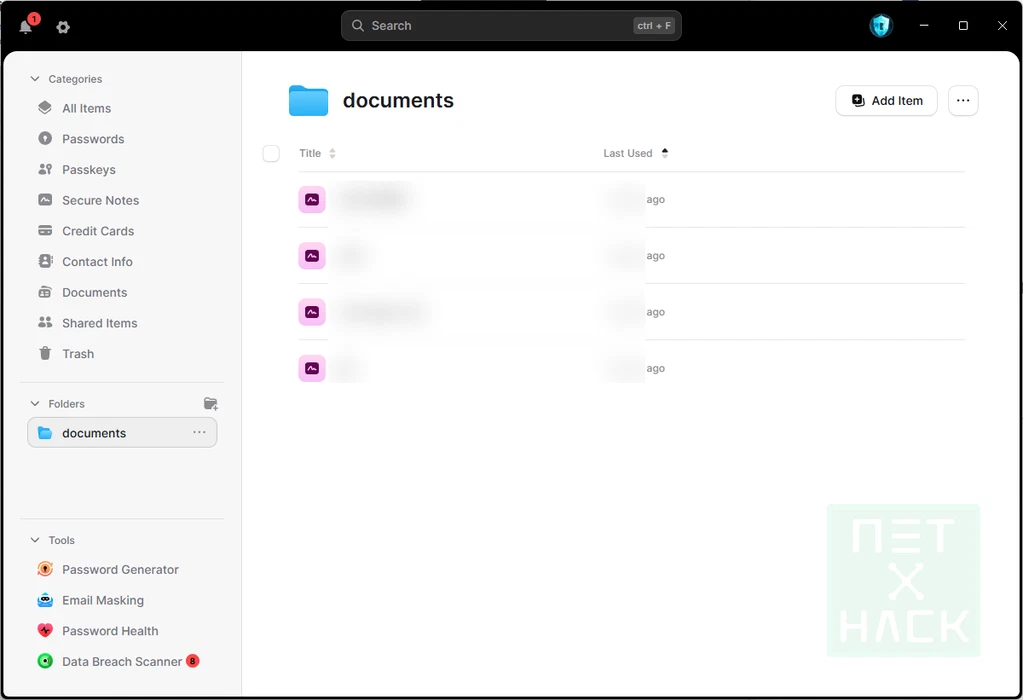Collapse the Tools section

pyautogui.click(x=35, y=540)
